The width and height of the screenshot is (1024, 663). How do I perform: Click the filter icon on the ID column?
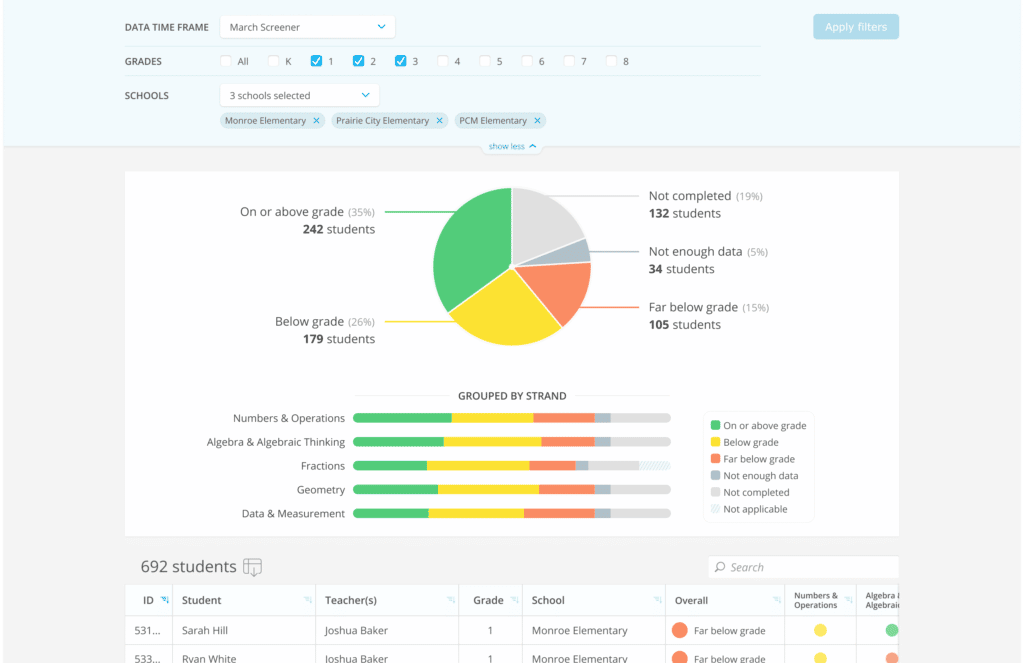[164, 600]
